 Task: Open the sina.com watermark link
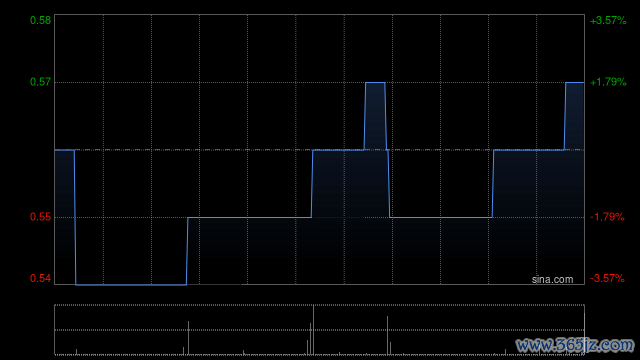[x=552, y=280]
